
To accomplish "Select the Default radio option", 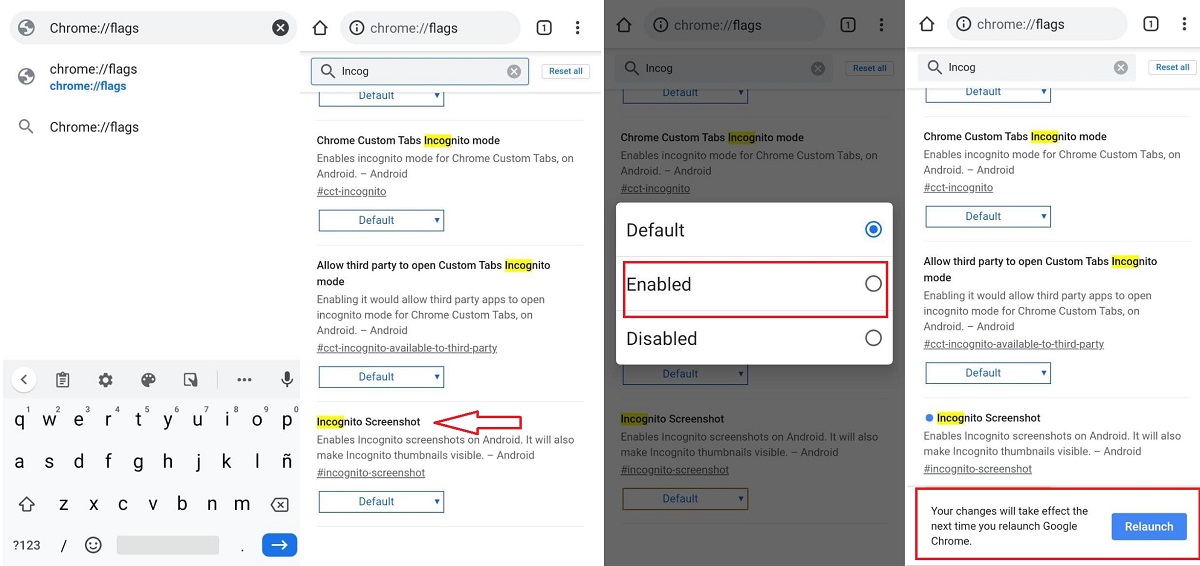I will click(x=873, y=230).
